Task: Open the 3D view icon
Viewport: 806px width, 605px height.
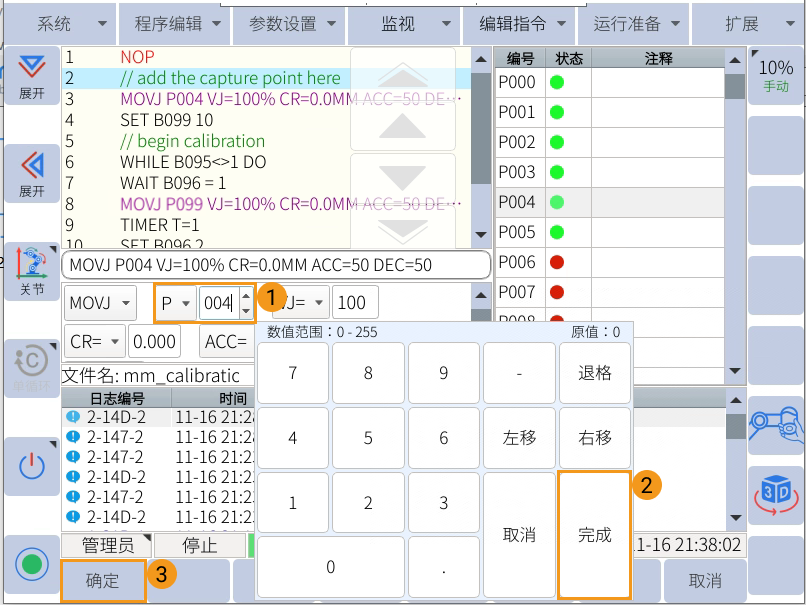Action: (776, 496)
